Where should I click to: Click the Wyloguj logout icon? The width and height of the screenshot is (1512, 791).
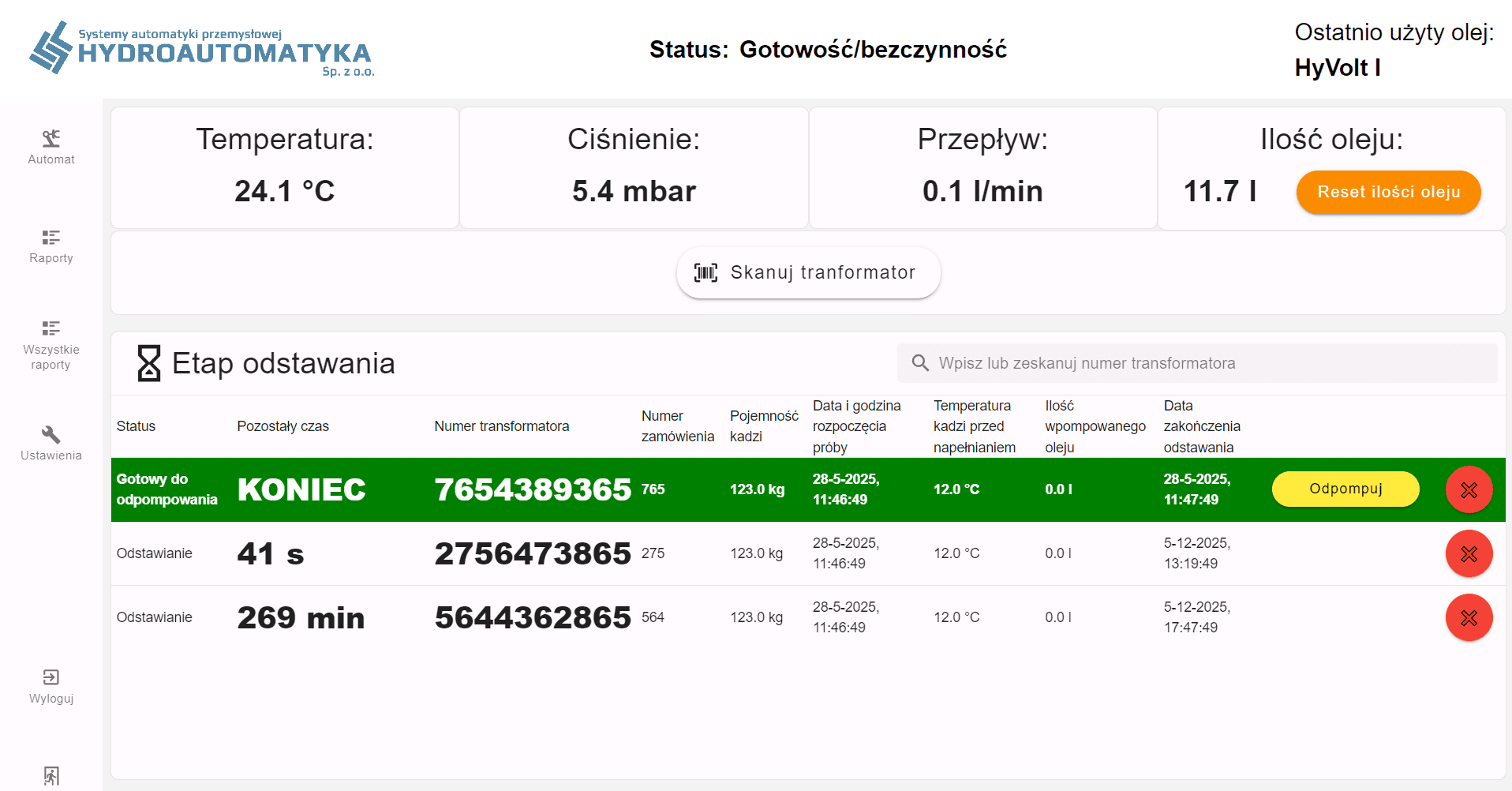coord(51,678)
